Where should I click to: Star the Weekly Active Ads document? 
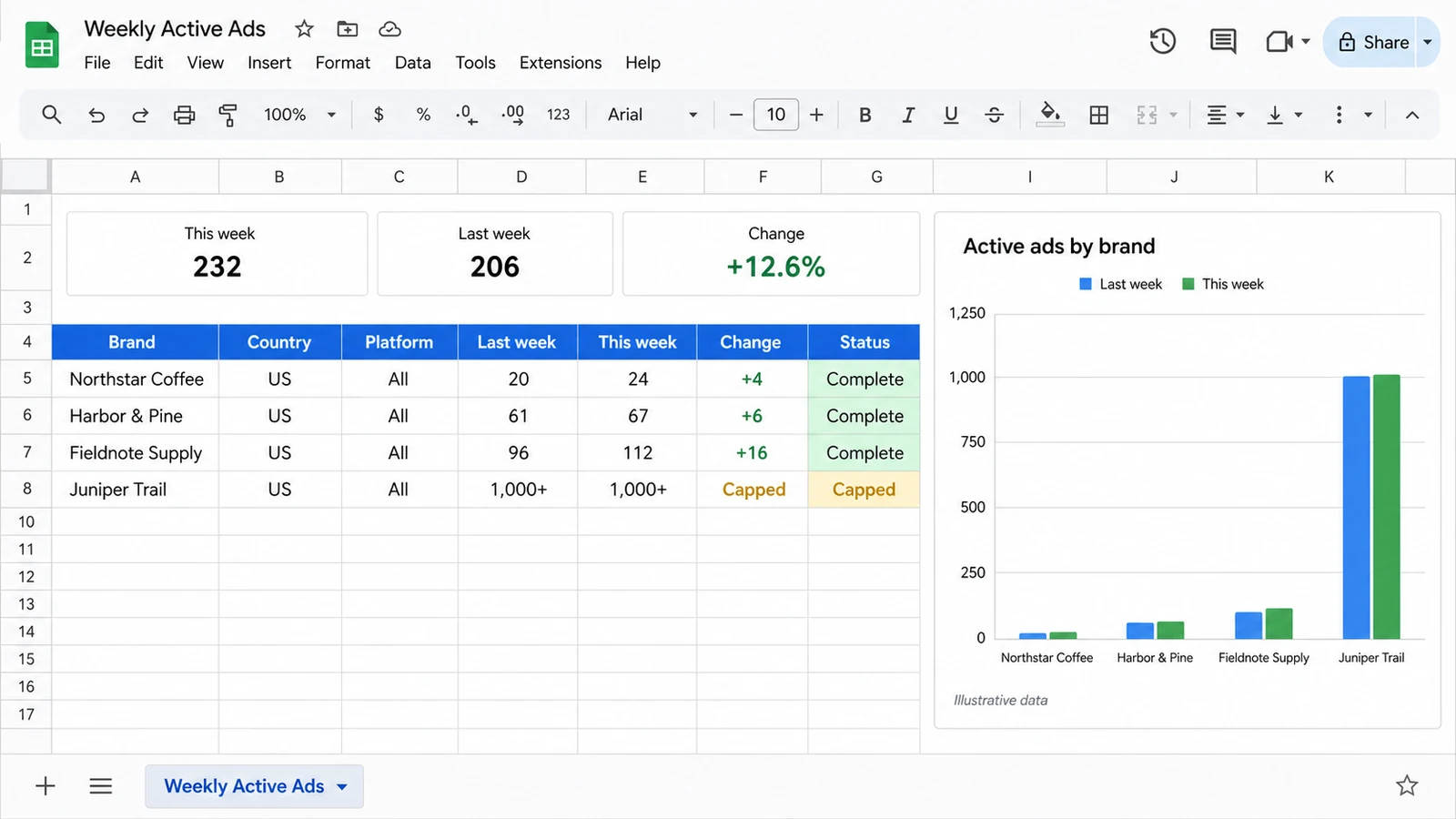click(304, 29)
